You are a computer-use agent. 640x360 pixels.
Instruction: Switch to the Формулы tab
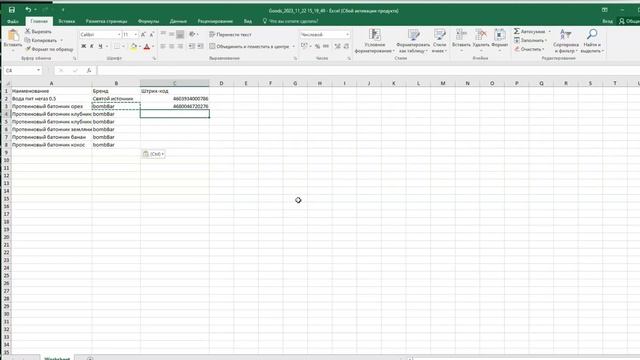148,21
